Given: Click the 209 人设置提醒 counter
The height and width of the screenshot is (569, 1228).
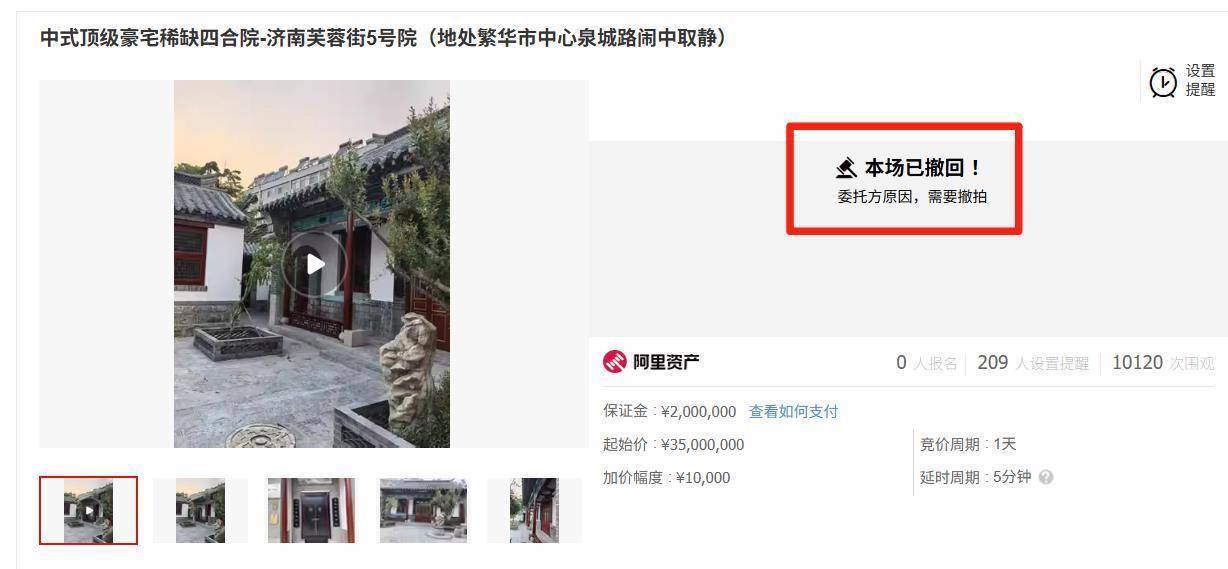Looking at the screenshot, I should [x=1033, y=363].
